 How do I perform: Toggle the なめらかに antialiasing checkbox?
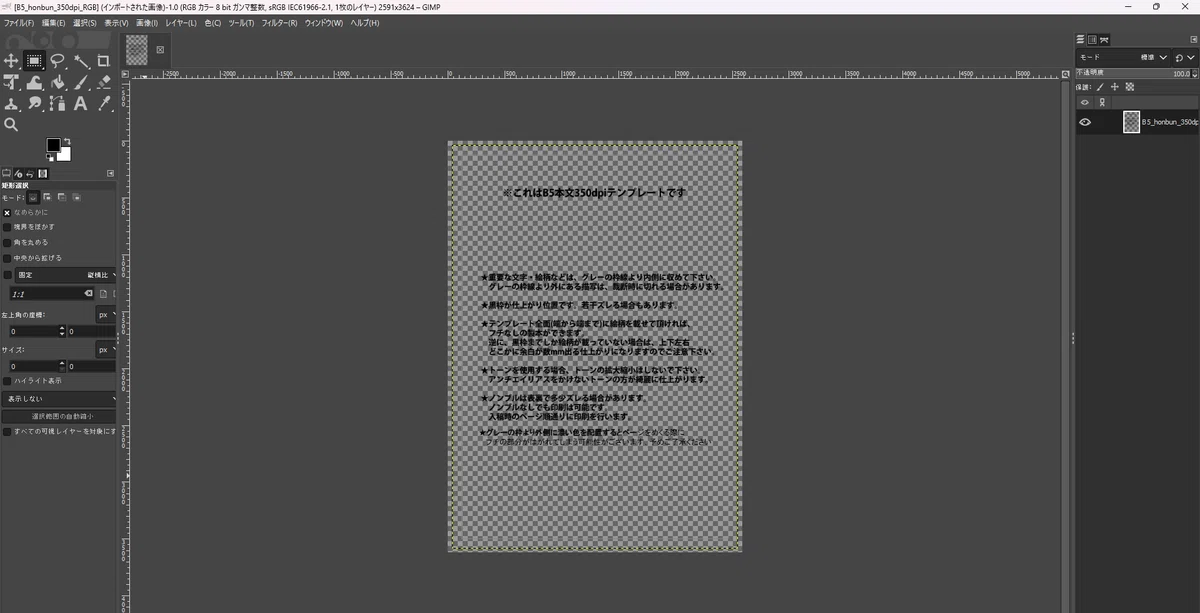[7, 212]
